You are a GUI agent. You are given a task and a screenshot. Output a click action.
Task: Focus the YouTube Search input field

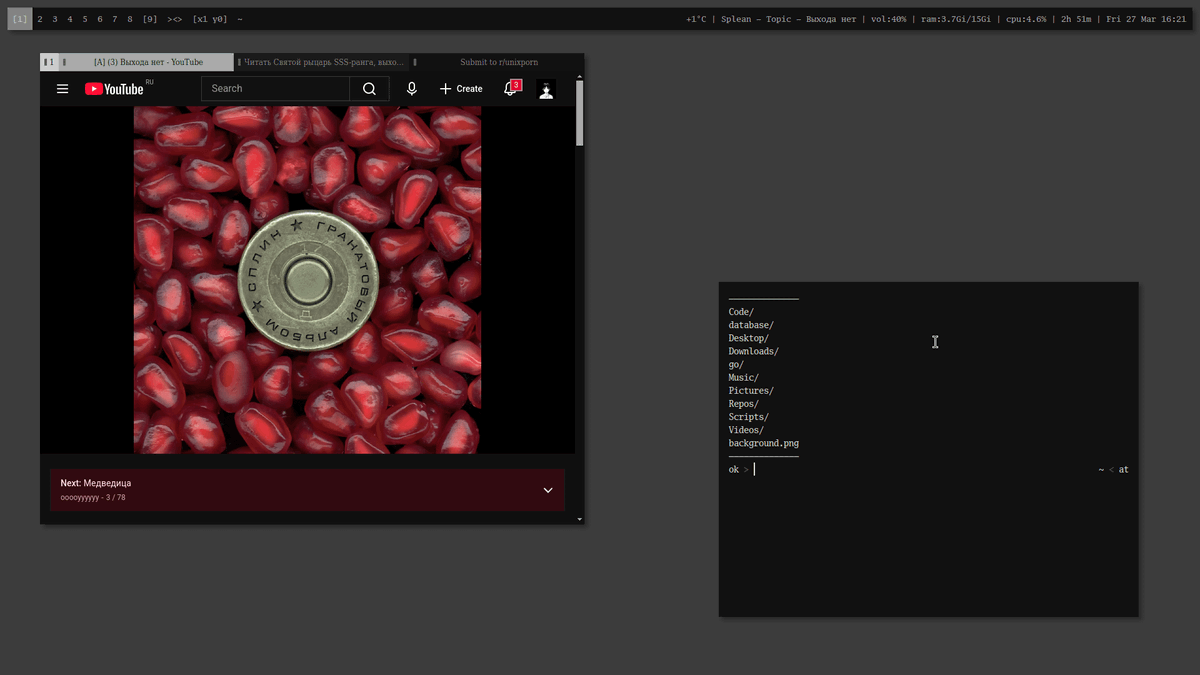click(275, 89)
